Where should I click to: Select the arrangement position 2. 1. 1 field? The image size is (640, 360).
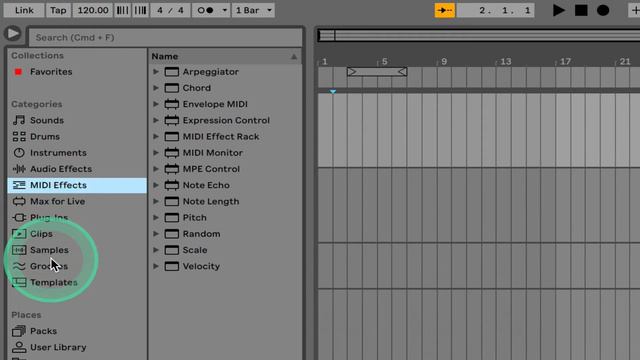pyautogui.click(x=496, y=10)
